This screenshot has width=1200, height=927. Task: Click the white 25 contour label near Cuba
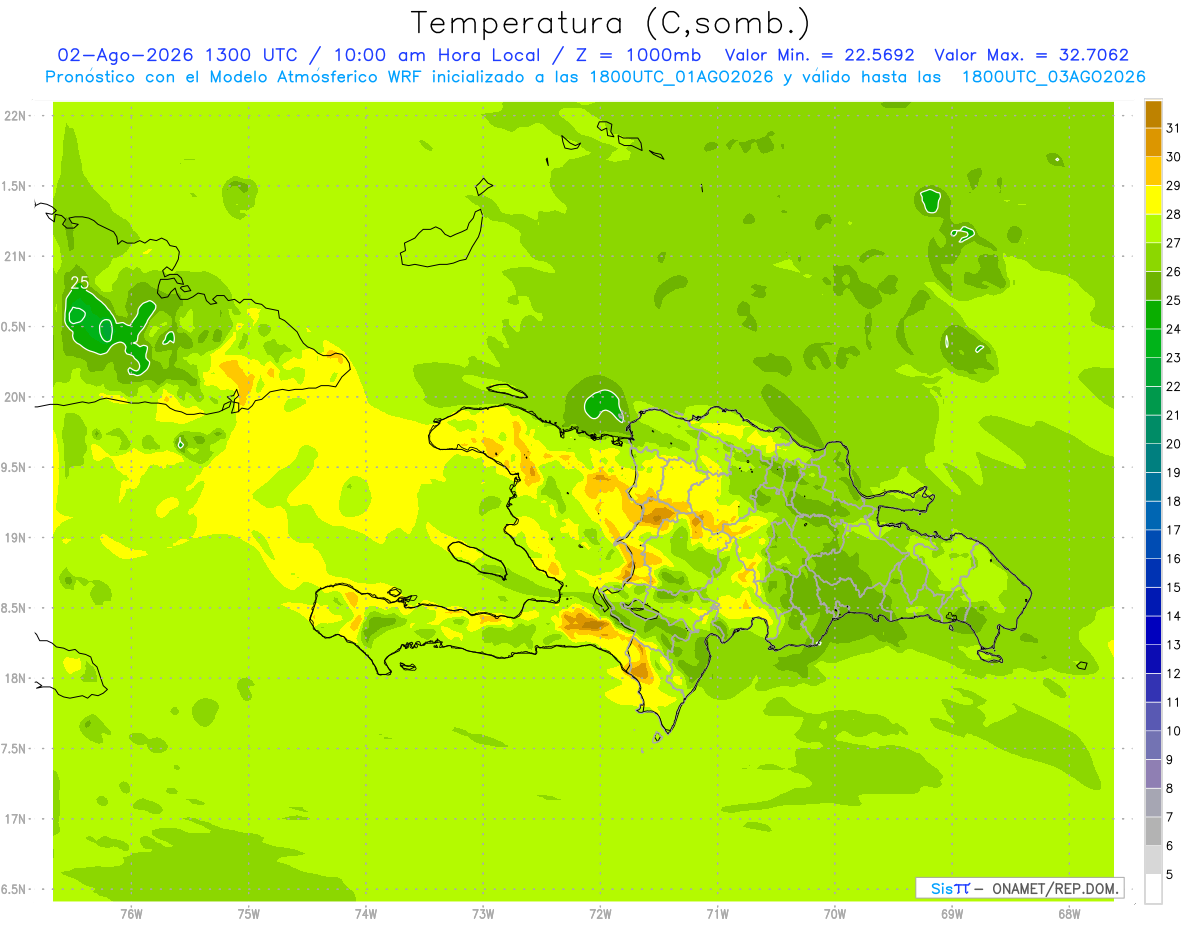(79, 283)
